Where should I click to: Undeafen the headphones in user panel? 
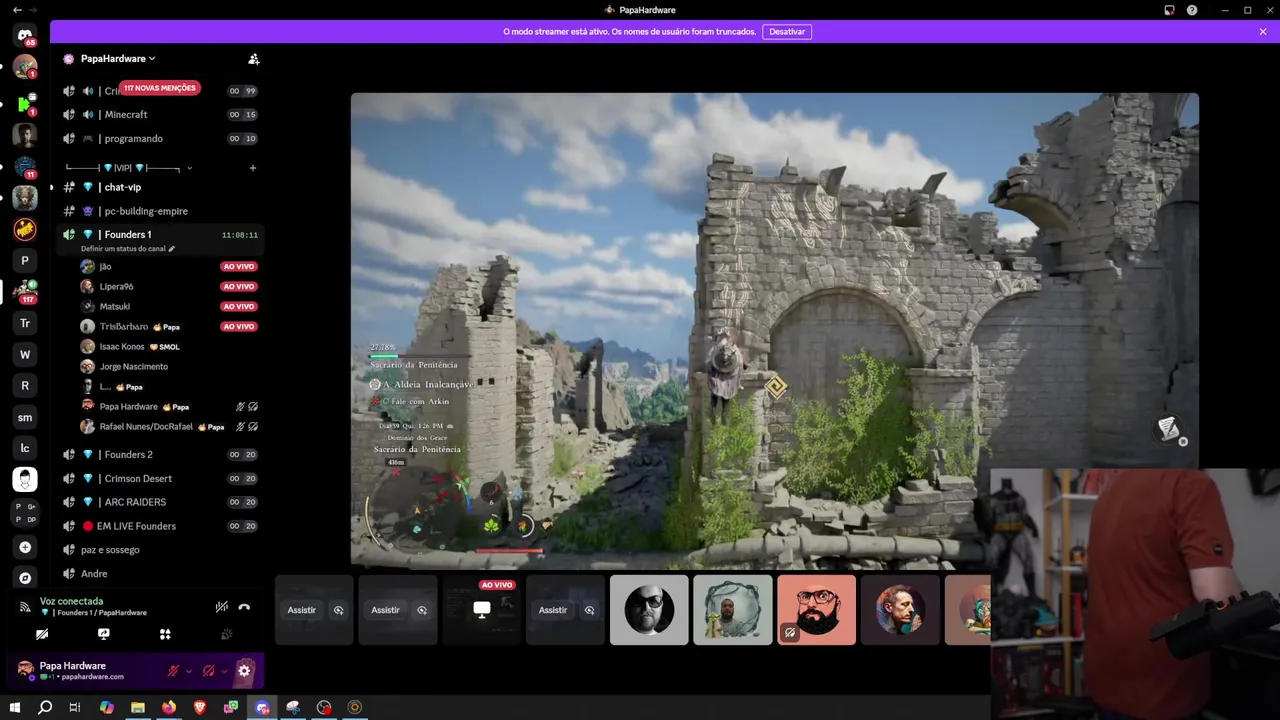(x=209, y=671)
